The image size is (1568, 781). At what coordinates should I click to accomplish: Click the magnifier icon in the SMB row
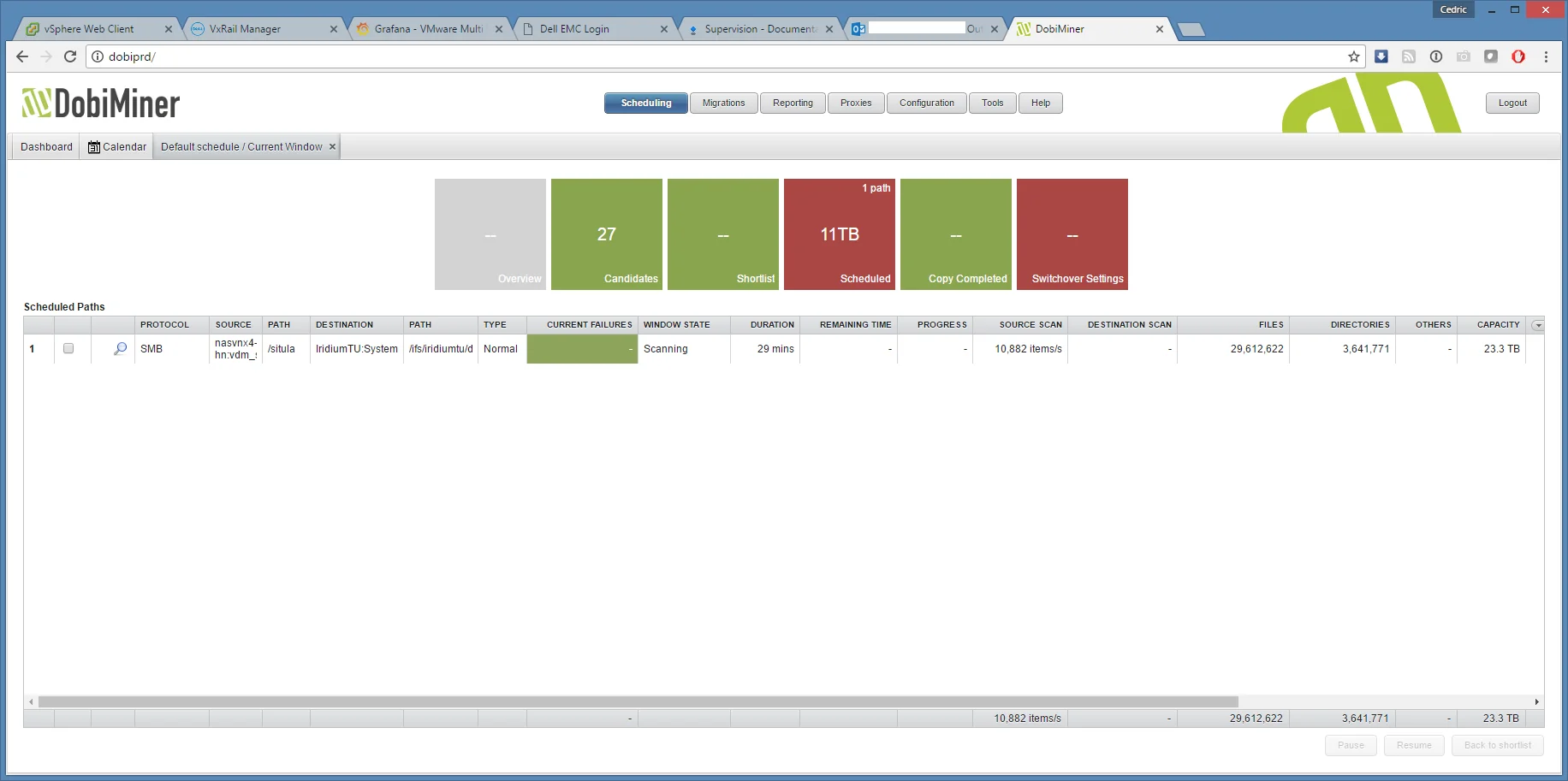coord(120,349)
